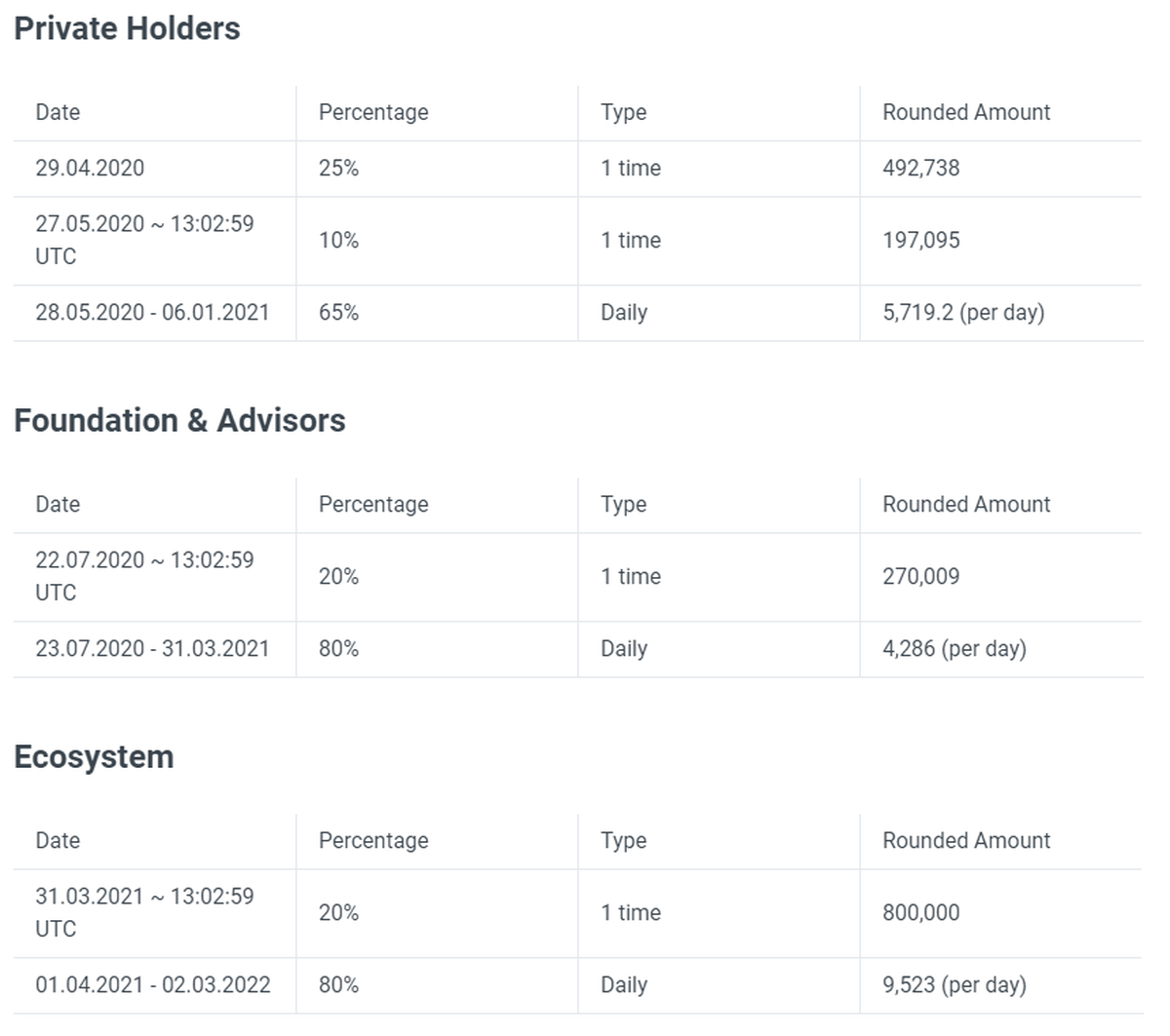The width and height of the screenshot is (1170, 1036).
Task: Select the 29.04.2020 date cell
Action: [90, 168]
